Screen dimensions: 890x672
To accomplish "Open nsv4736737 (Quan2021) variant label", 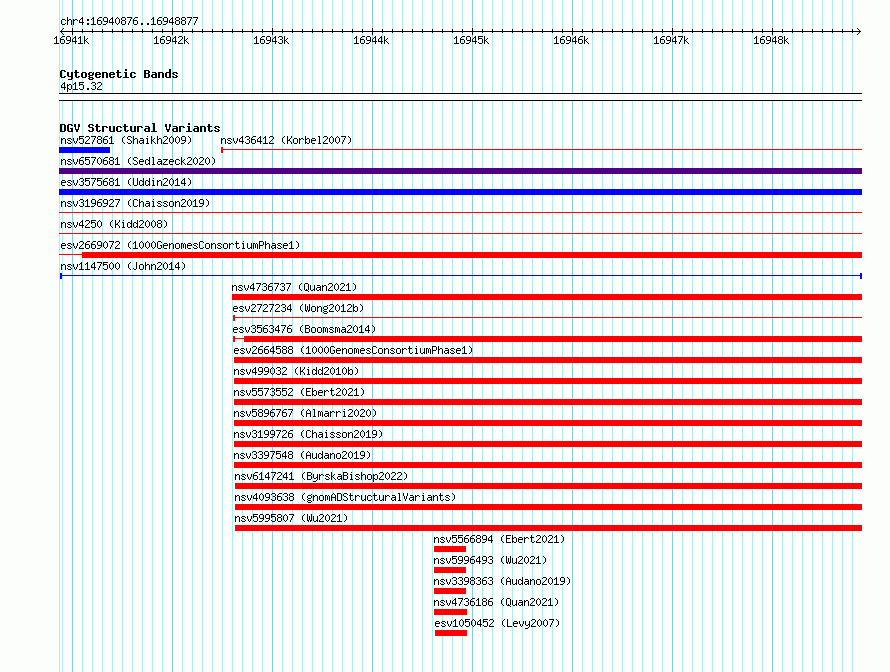I will [294, 287].
